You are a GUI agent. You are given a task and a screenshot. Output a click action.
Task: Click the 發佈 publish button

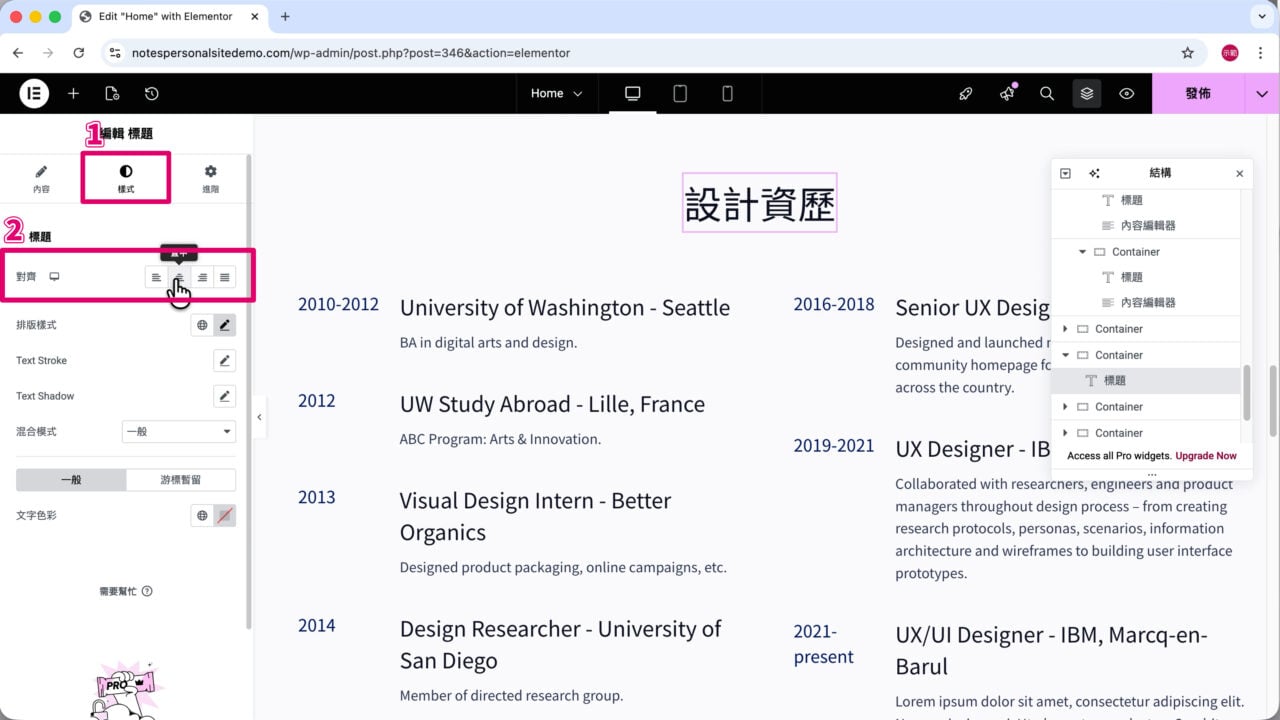pyautogui.click(x=1198, y=93)
